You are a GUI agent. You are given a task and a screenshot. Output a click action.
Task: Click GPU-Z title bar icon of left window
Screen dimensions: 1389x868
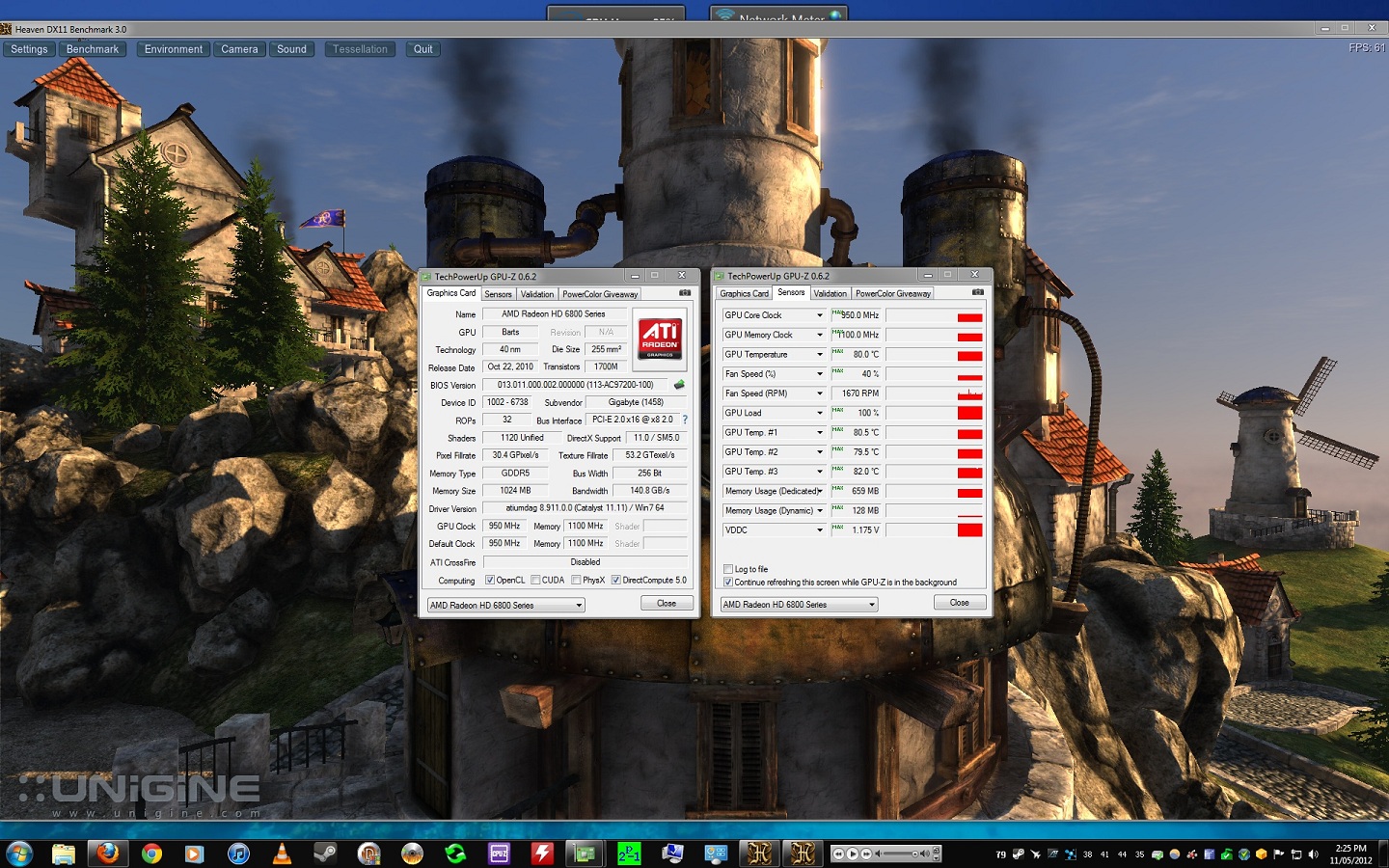(426, 277)
